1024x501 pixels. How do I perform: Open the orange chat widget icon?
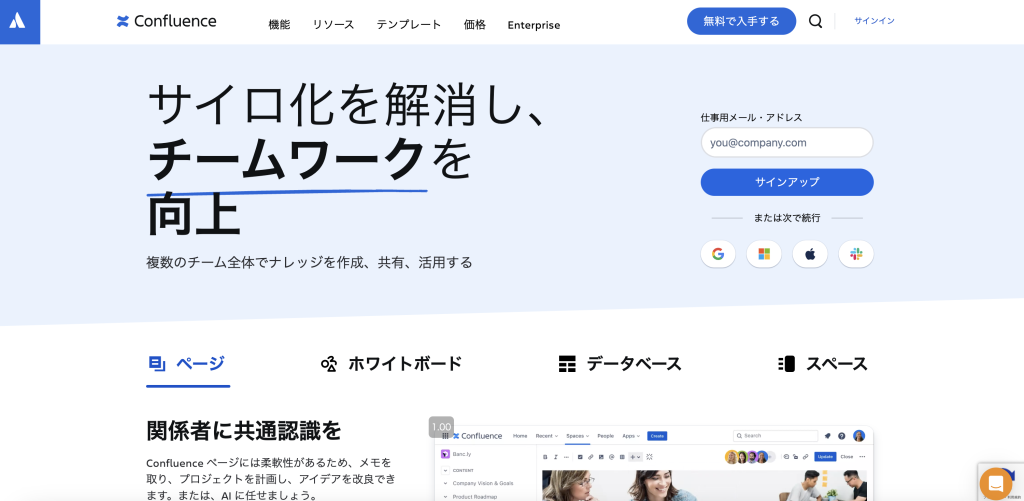pyautogui.click(x=995, y=484)
